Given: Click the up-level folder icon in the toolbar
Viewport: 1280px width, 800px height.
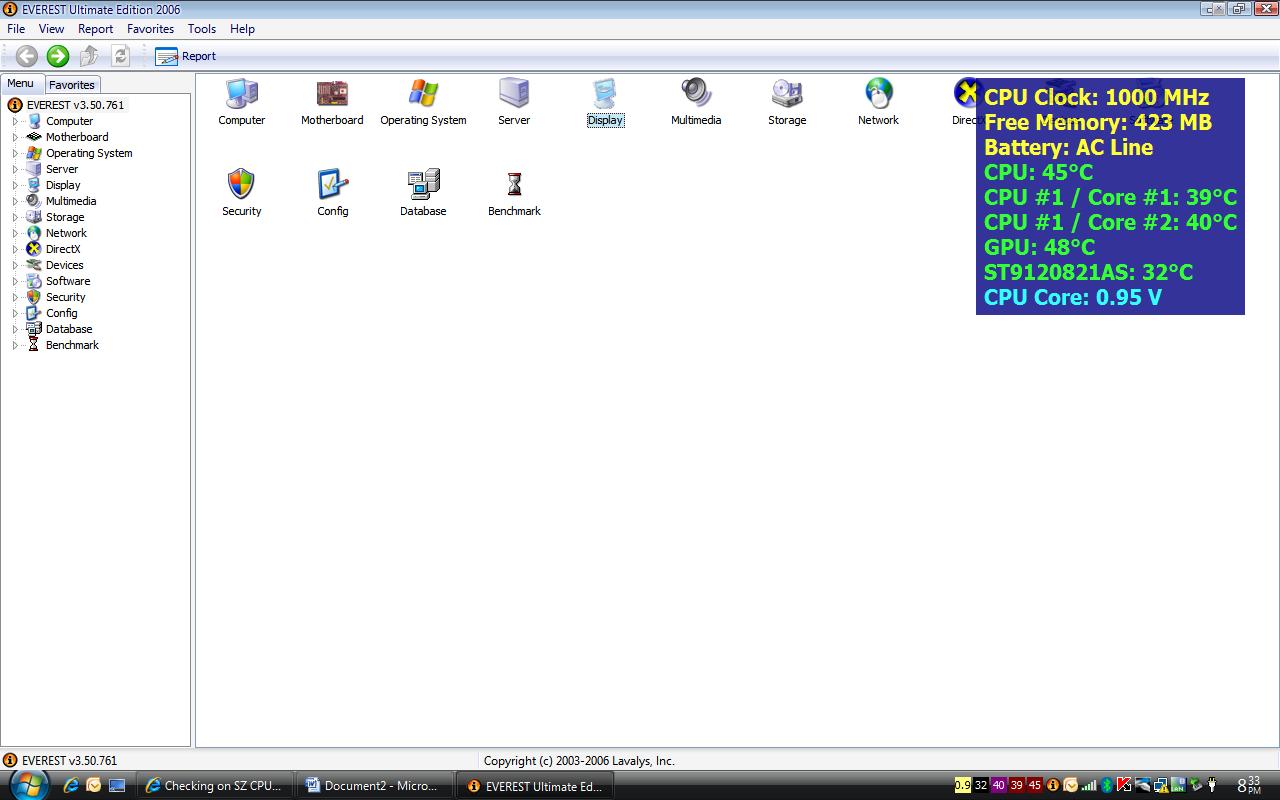Looking at the screenshot, I should pos(90,56).
